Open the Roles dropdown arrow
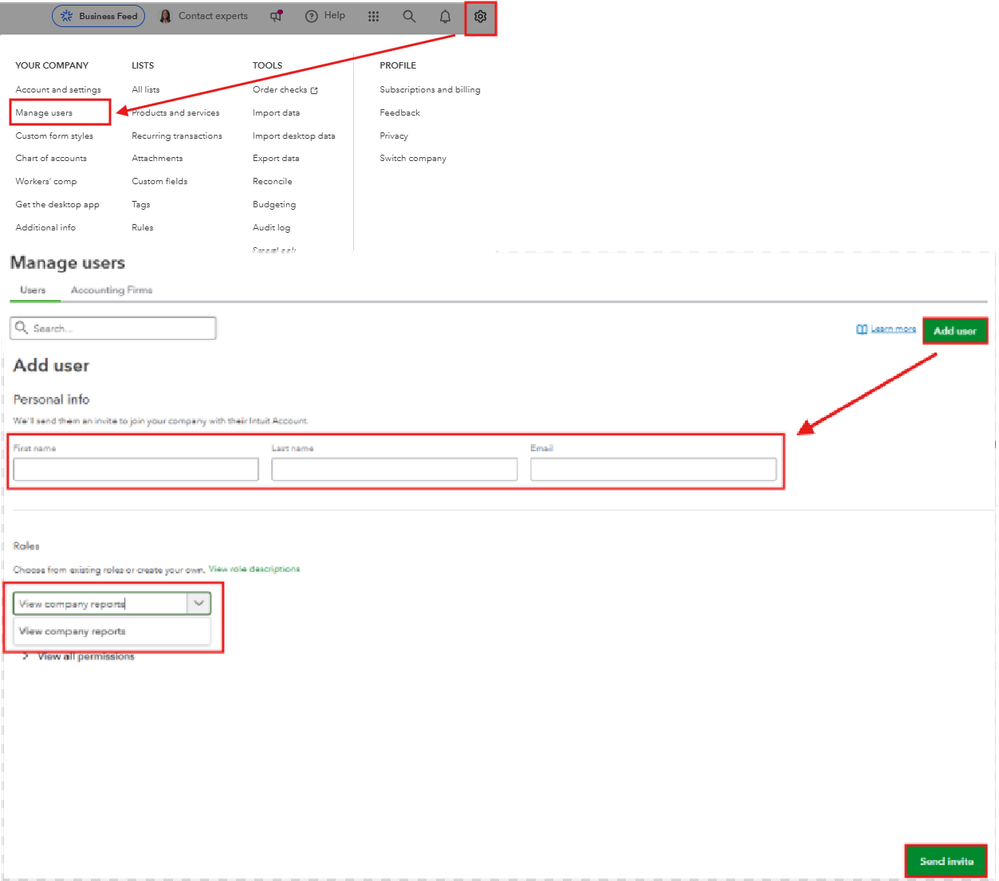 coord(199,603)
